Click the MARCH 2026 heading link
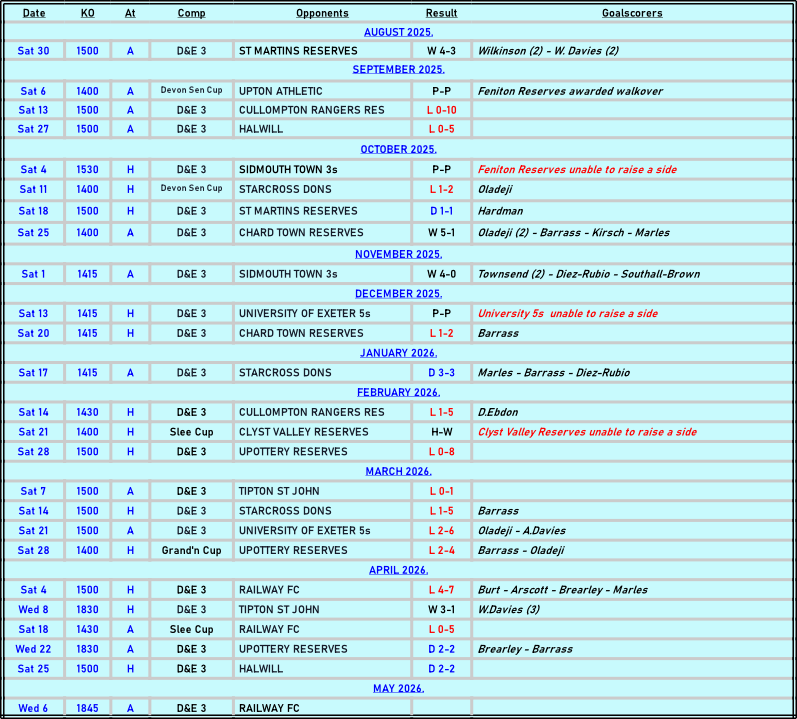The image size is (797, 719). 398,471
